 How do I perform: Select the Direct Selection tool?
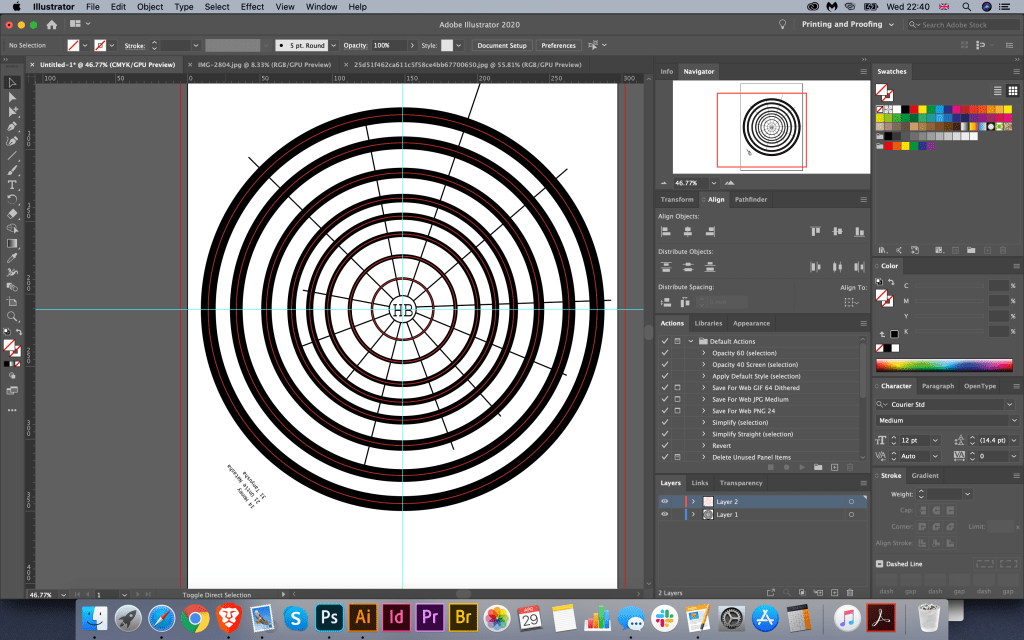point(12,97)
